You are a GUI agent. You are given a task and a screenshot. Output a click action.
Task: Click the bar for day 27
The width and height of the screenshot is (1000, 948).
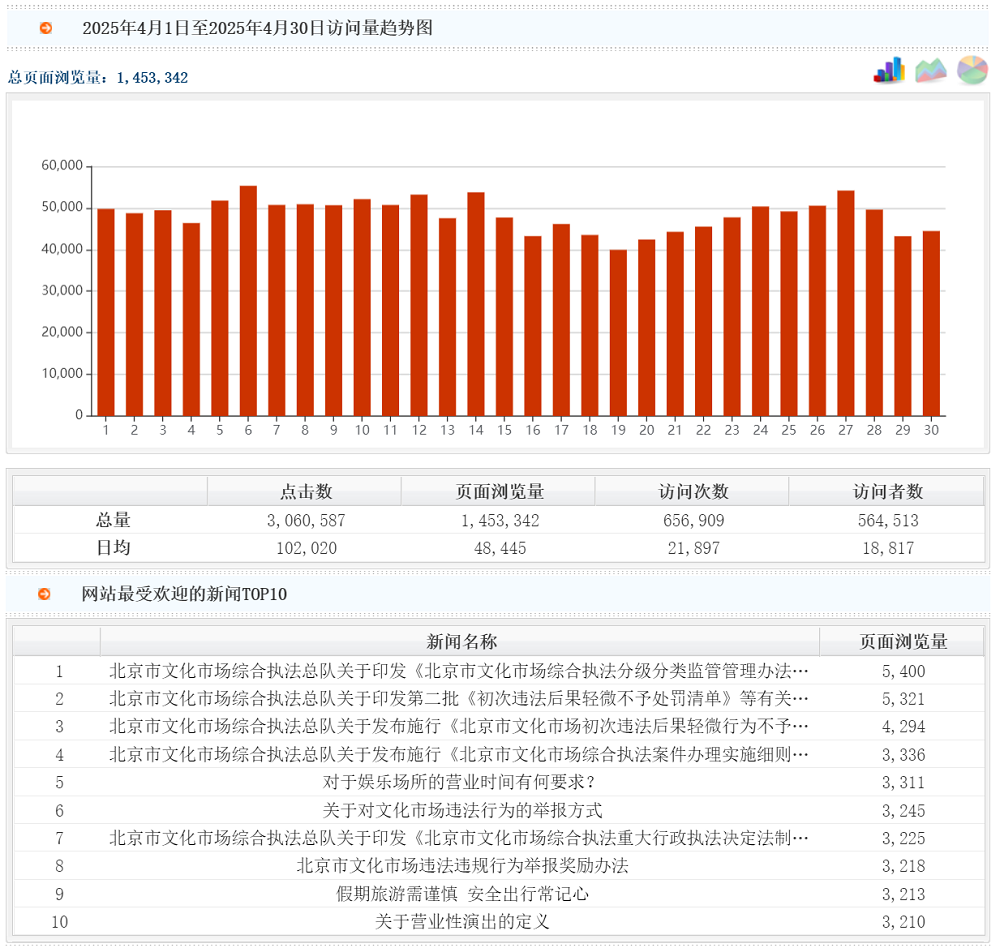(x=846, y=303)
